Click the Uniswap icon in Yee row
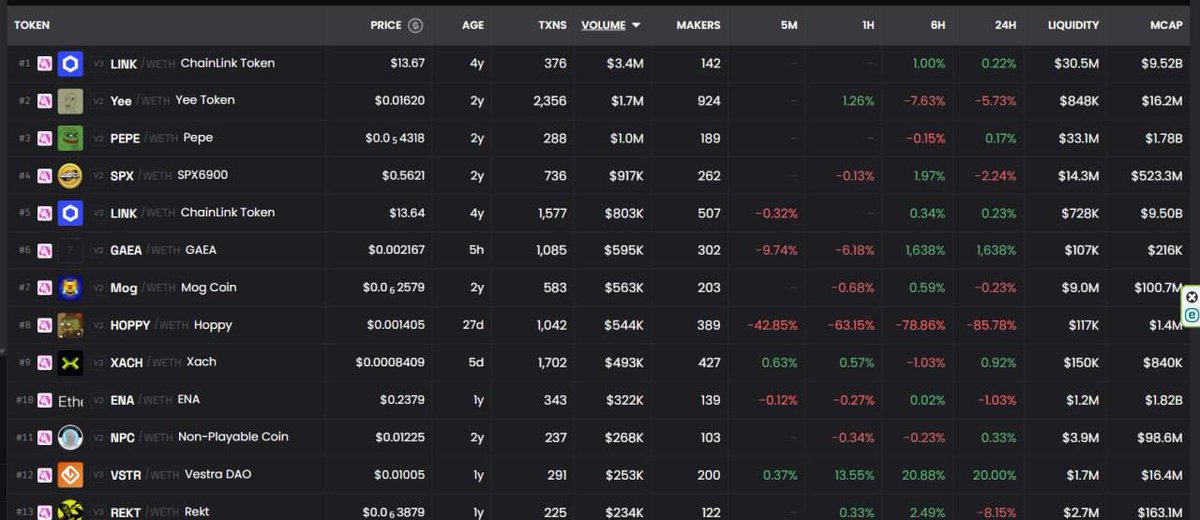Screen dimensions: 1200x520 (44, 101)
